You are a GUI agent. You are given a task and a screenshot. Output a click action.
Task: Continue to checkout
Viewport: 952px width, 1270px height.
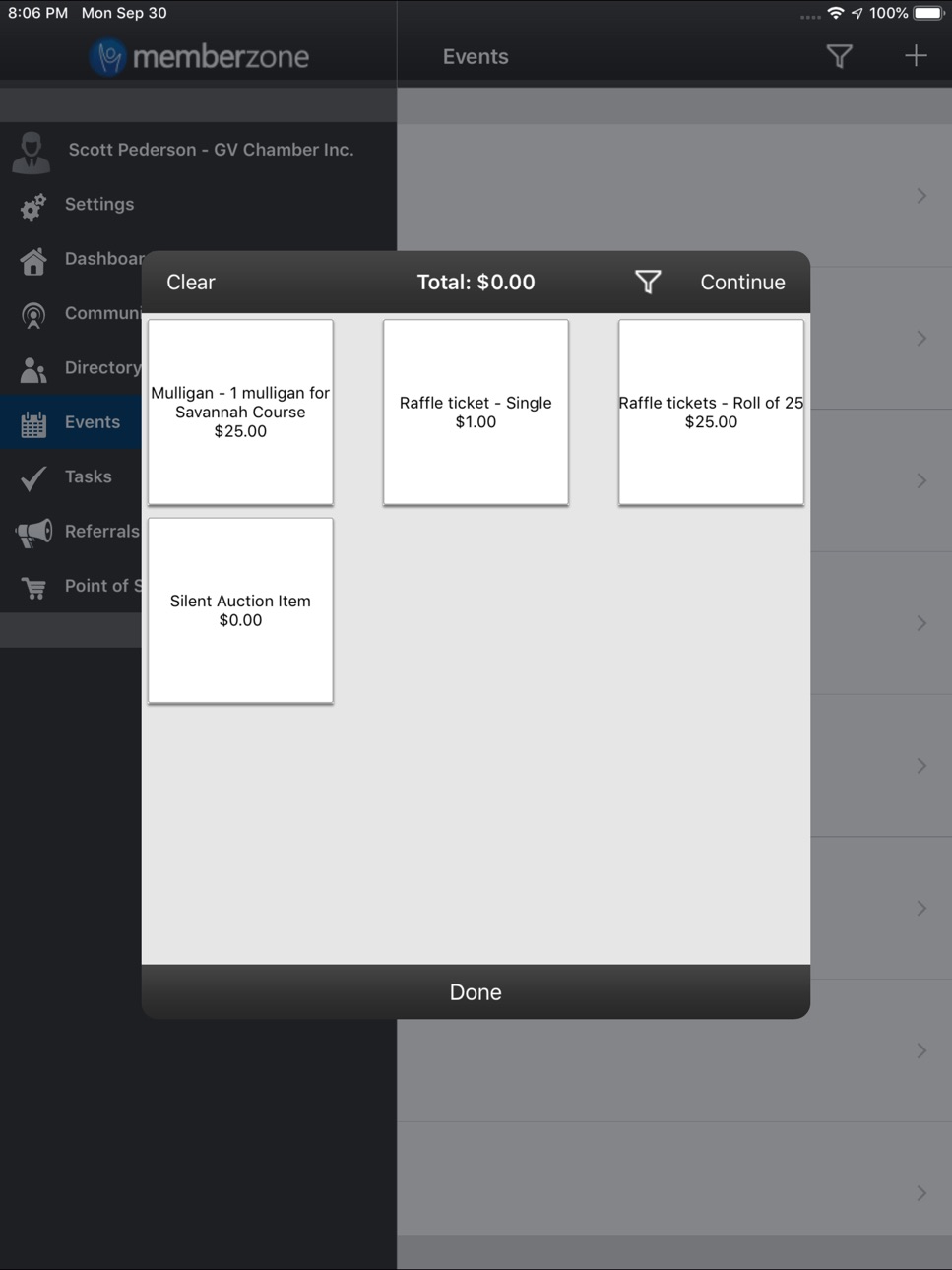tap(742, 283)
